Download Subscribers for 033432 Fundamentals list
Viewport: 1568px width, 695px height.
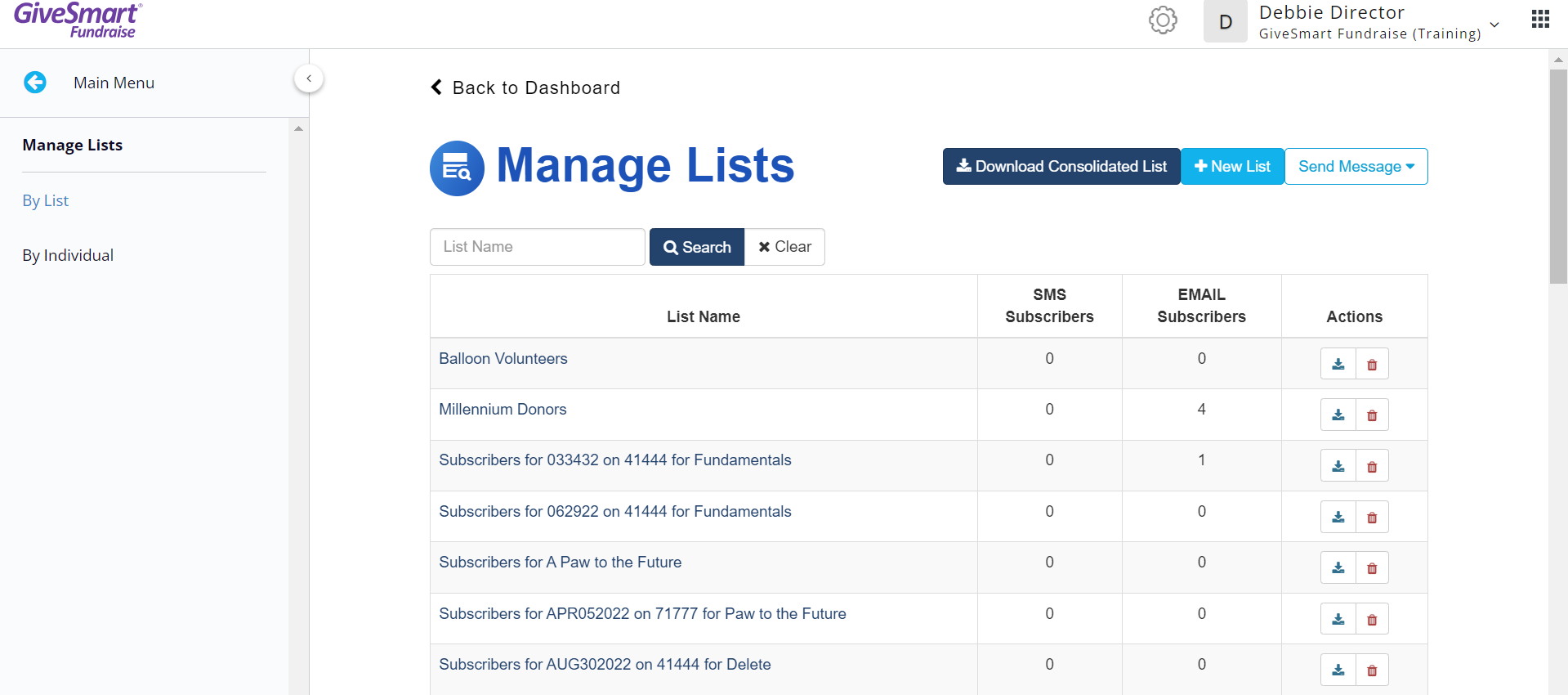(1338, 466)
